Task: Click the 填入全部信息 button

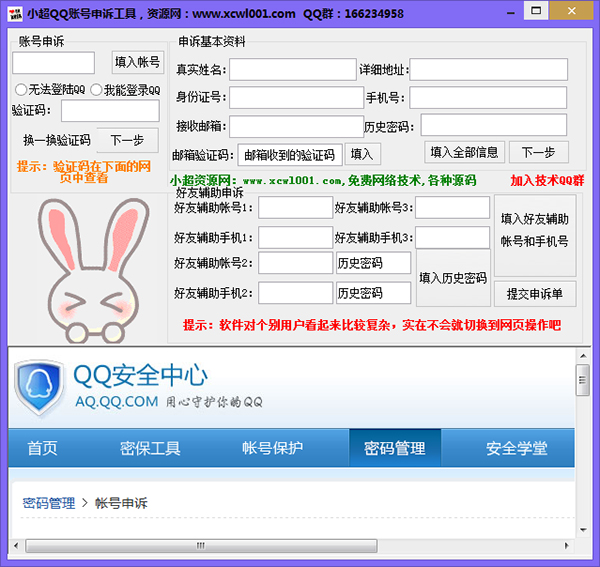Action: tap(463, 152)
